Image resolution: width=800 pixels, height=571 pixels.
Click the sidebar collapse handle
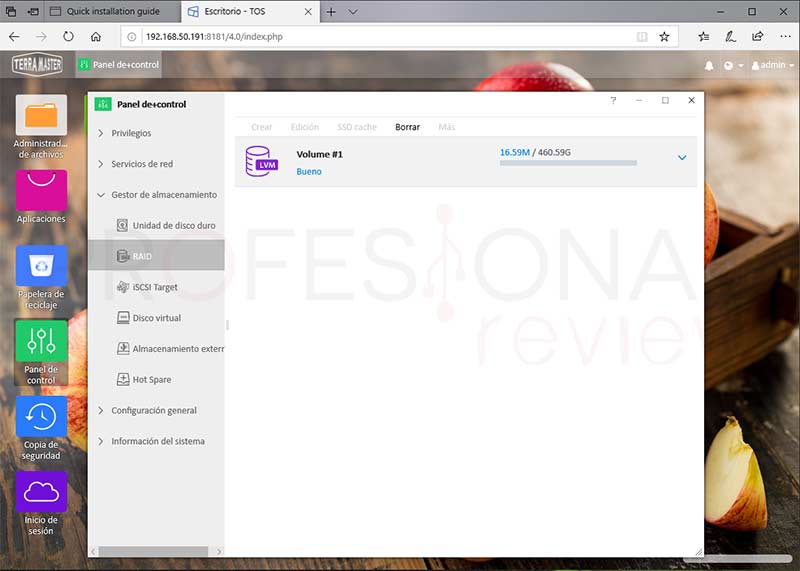pos(227,325)
